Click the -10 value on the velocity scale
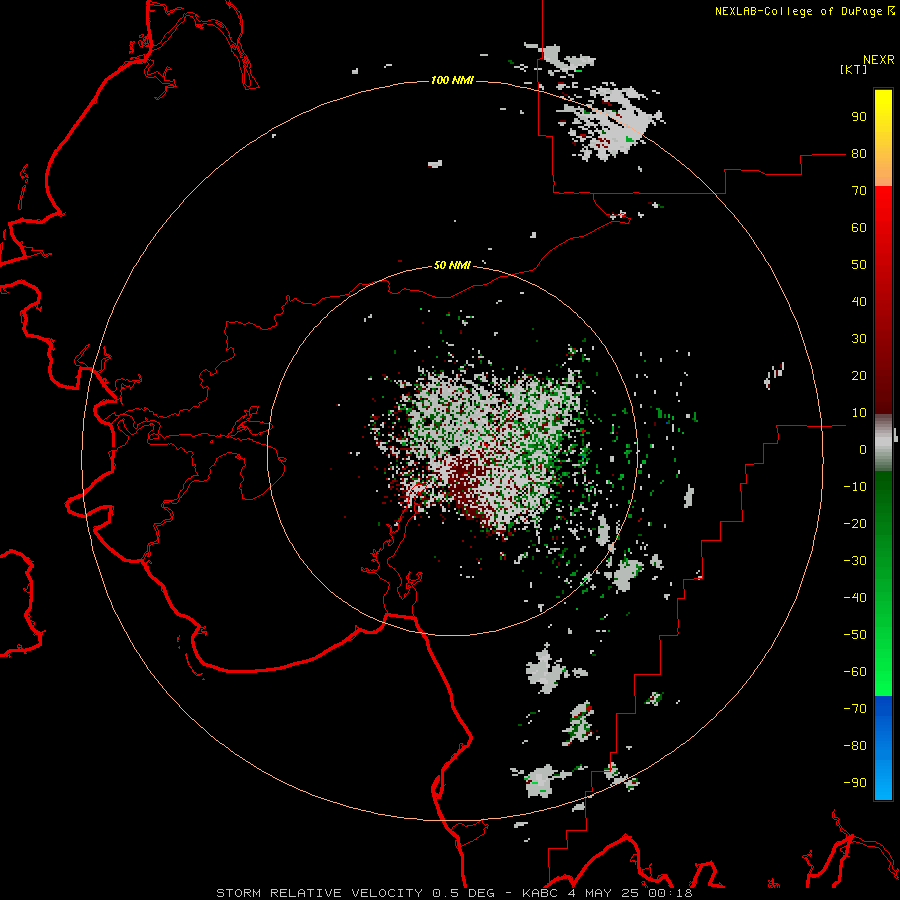Image resolution: width=900 pixels, height=900 pixels. pos(855,487)
